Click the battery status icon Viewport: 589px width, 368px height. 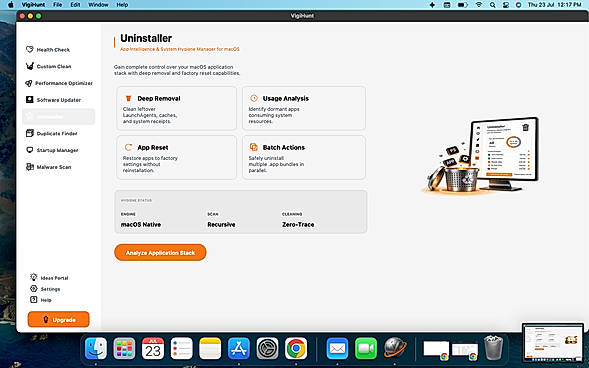pyautogui.click(x=462, y=5)
